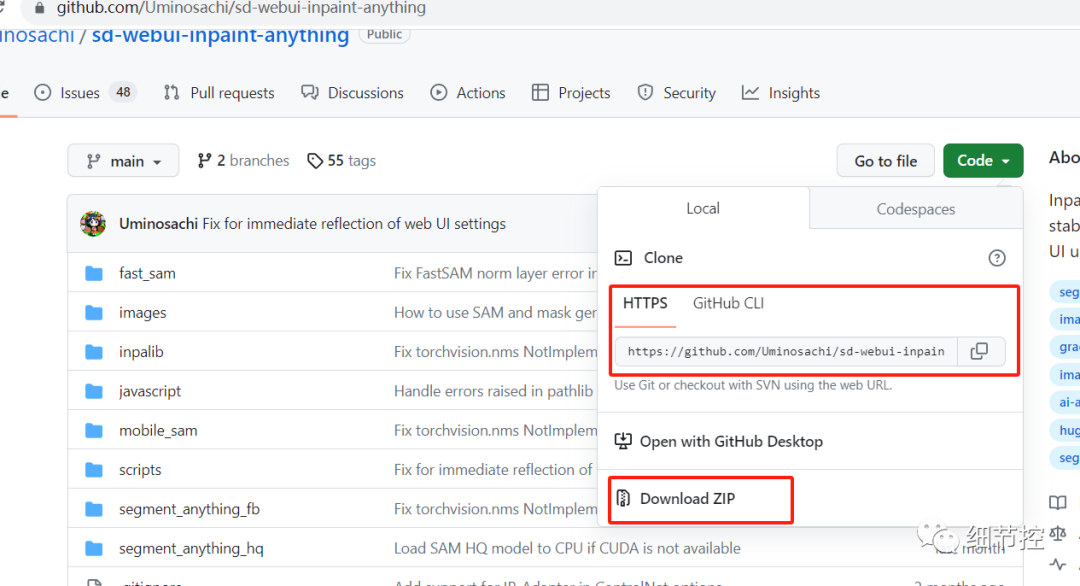Click the javascript folder icon
The height and width of the screenshot is (586, 1080).
94,391
